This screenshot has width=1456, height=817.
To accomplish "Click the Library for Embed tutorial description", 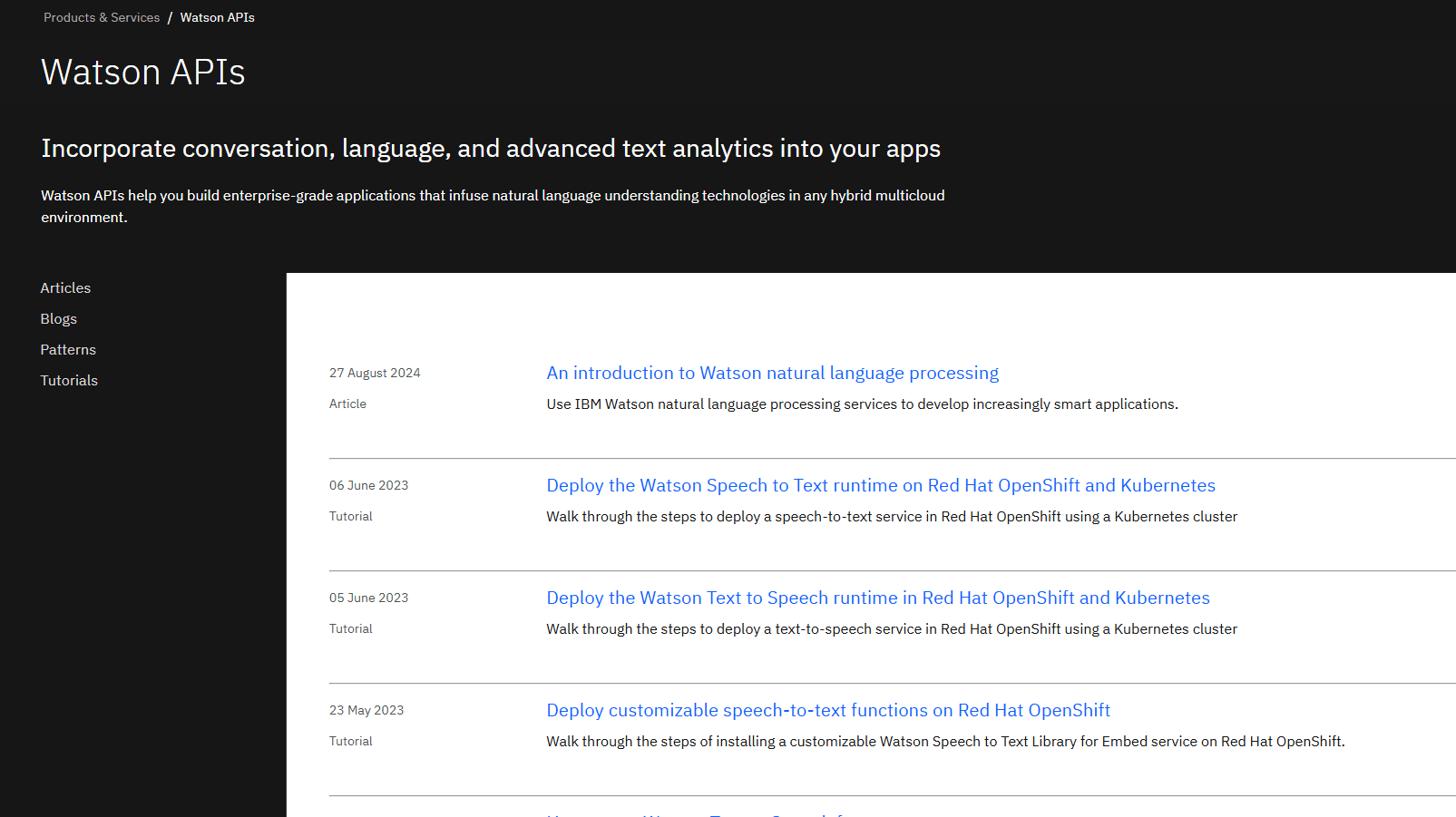I will point(944,741).
